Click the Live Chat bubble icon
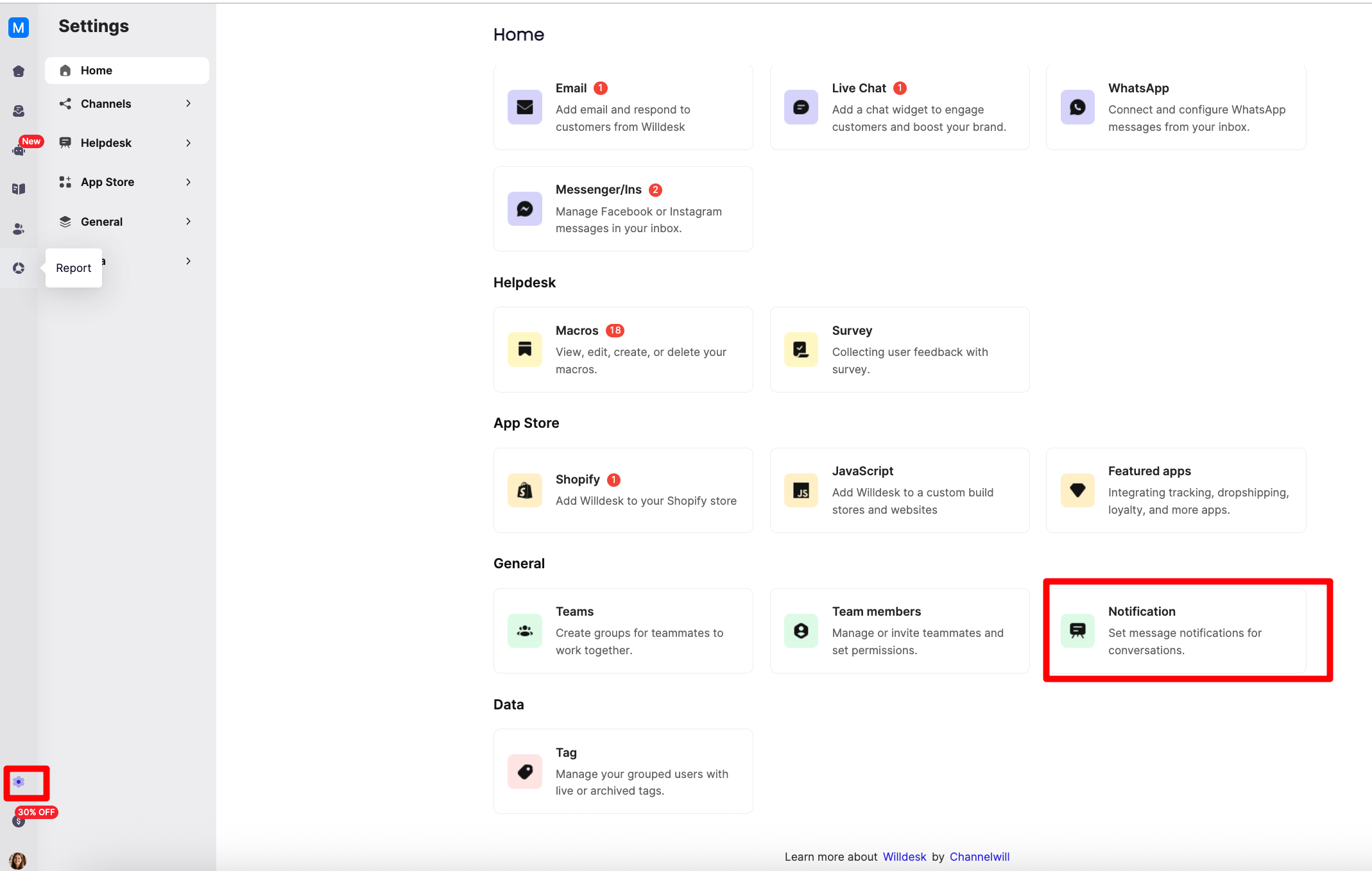This screenshot has width=1372, height=871. 801,107
